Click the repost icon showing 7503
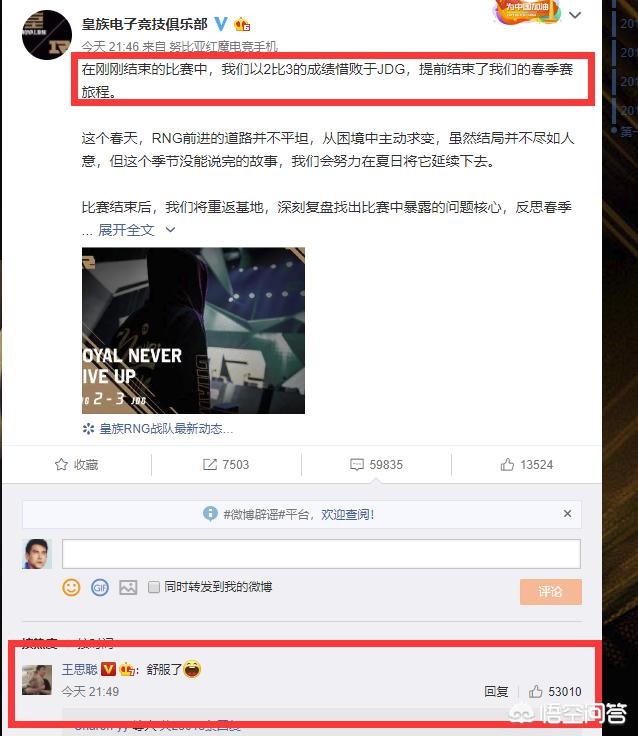This screenshot has width=638, height=736. 209,465
